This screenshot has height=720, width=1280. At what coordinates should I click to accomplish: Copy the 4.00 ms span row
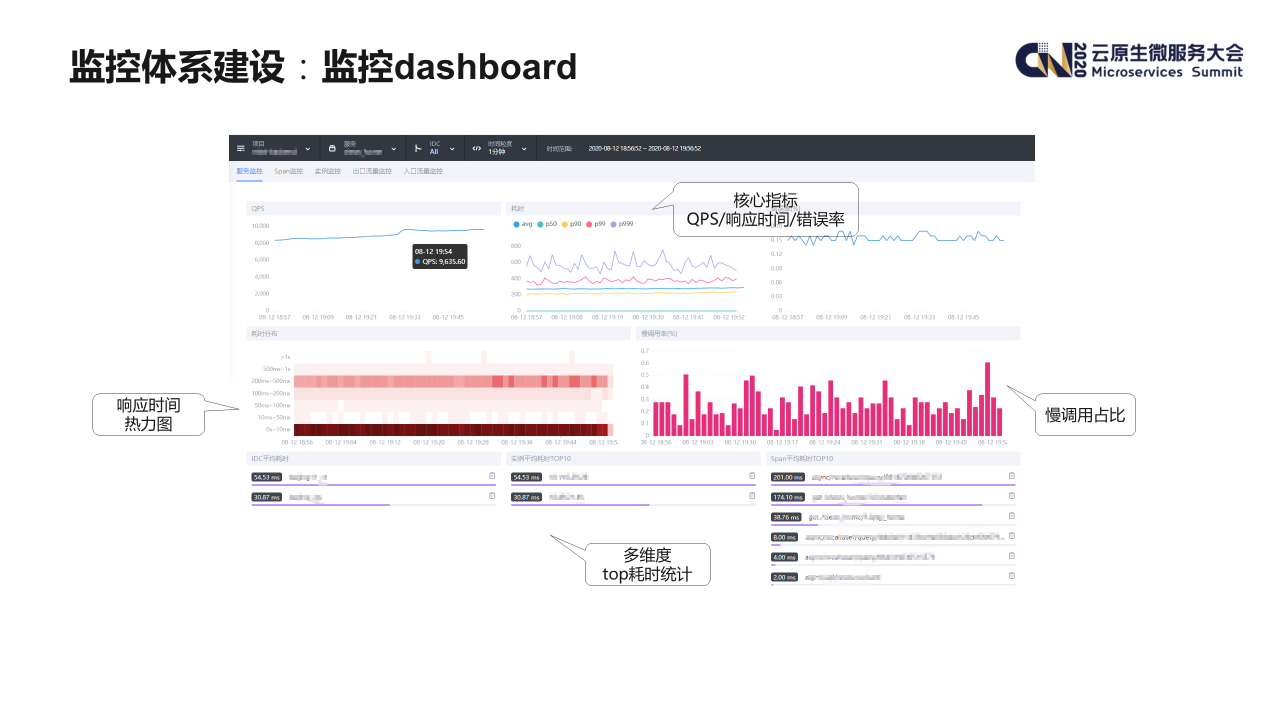coord(1012,556)
